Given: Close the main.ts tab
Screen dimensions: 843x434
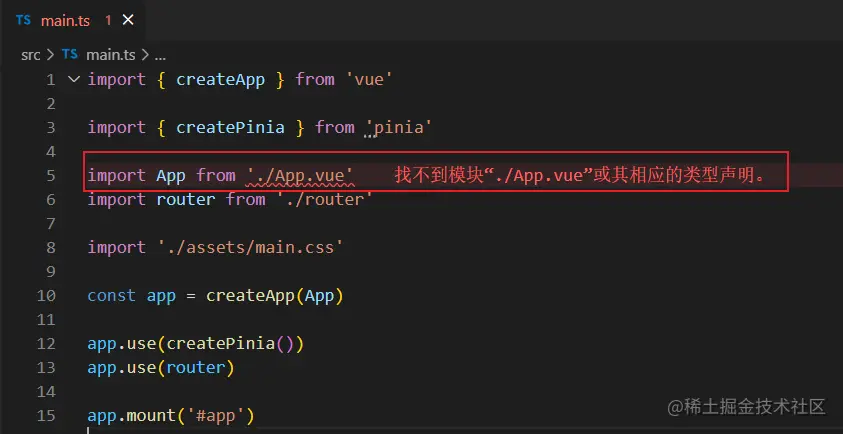Looking at the screenshot, I should pos(128,20).
